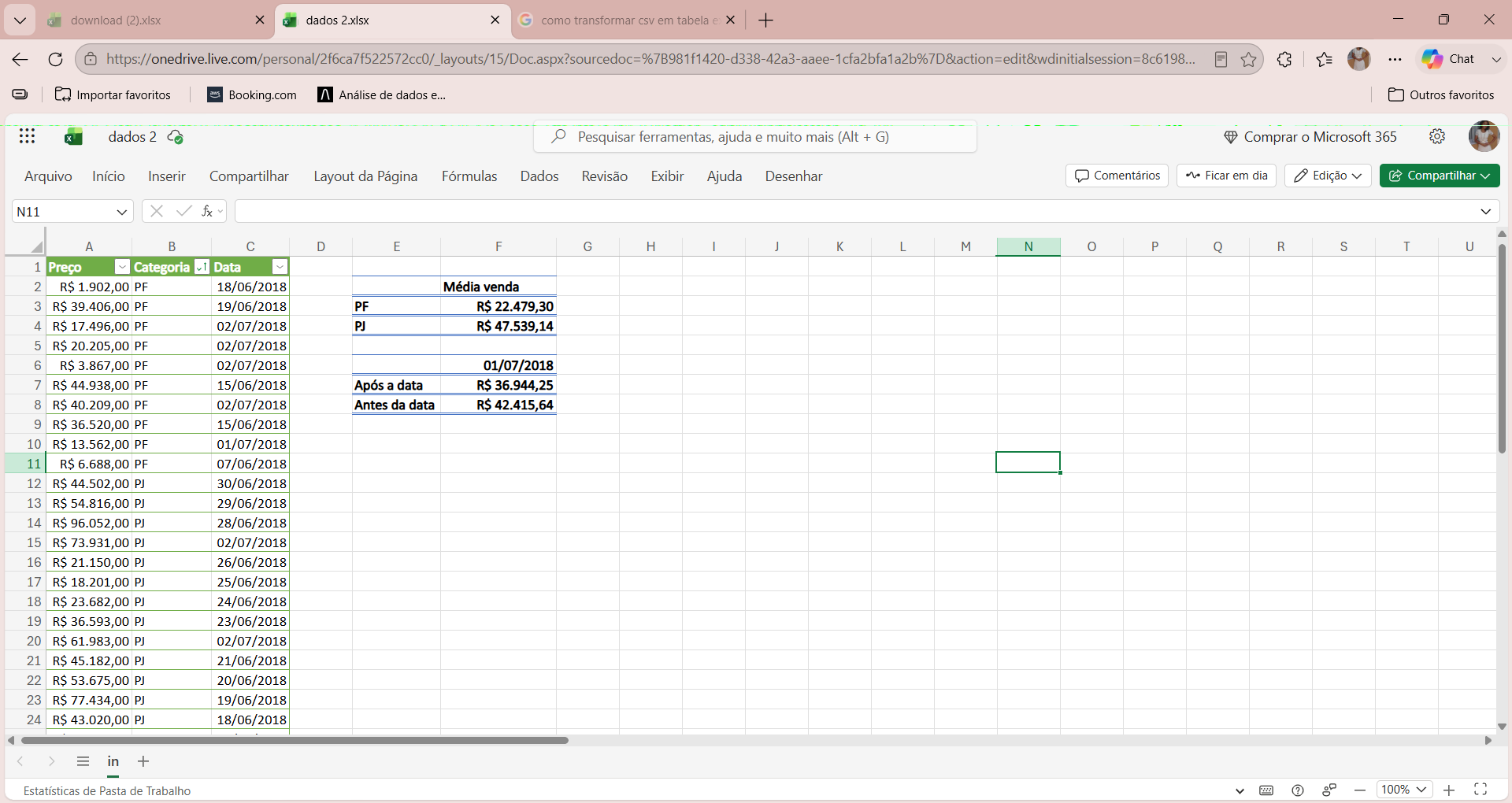
Task: Click the insert function fx icon
Action: (x=207, y=211)
